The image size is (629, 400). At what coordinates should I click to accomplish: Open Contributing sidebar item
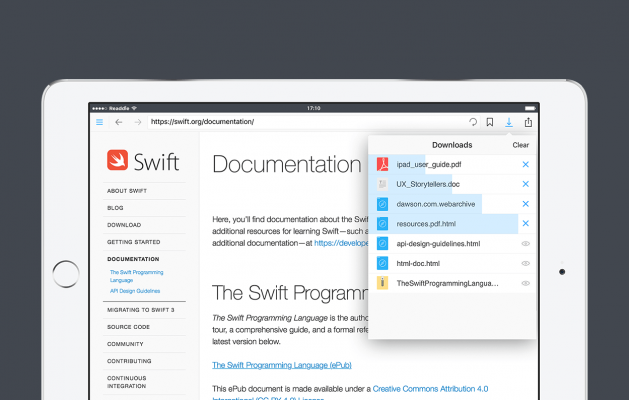click(129, 361)
